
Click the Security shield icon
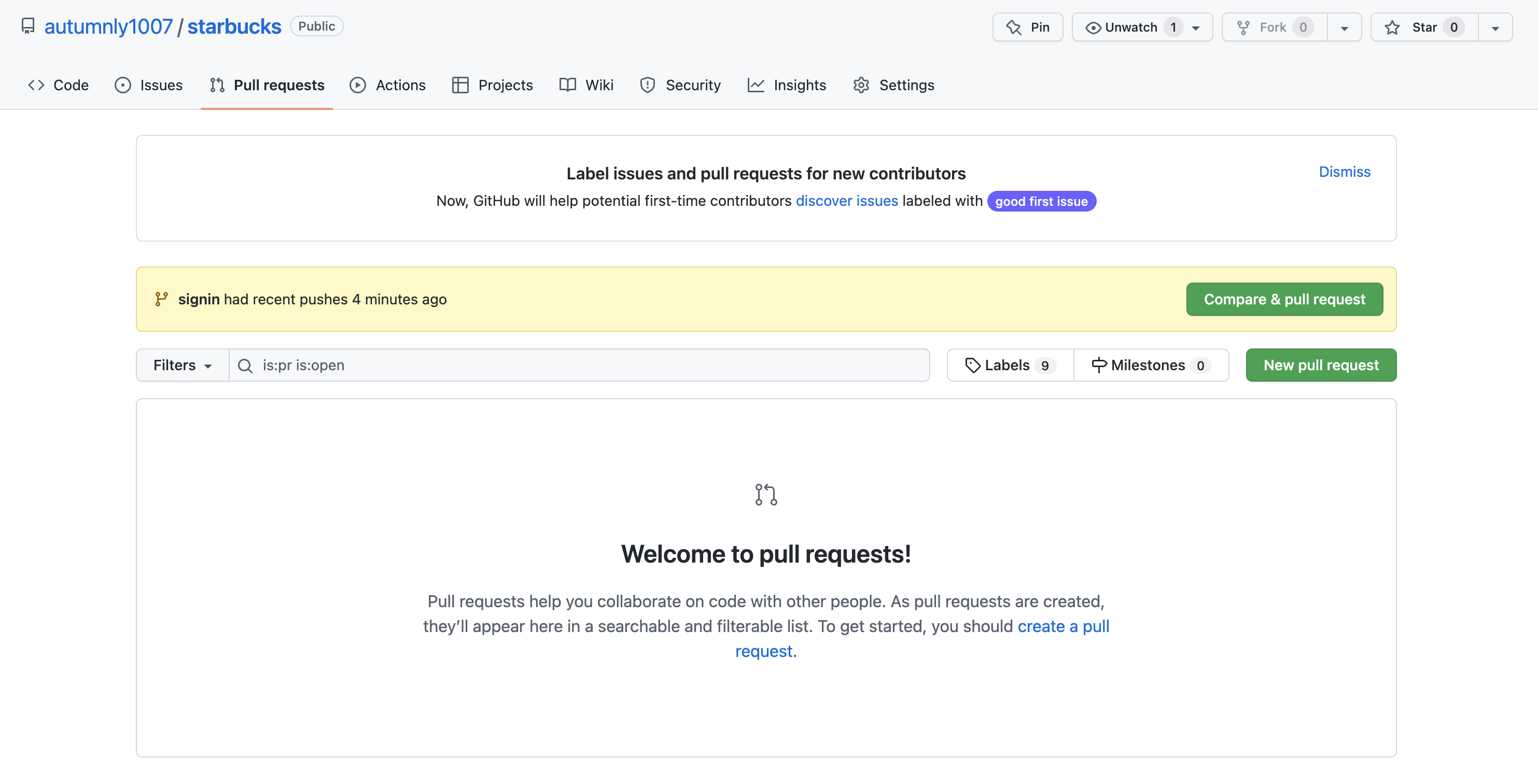647,86
